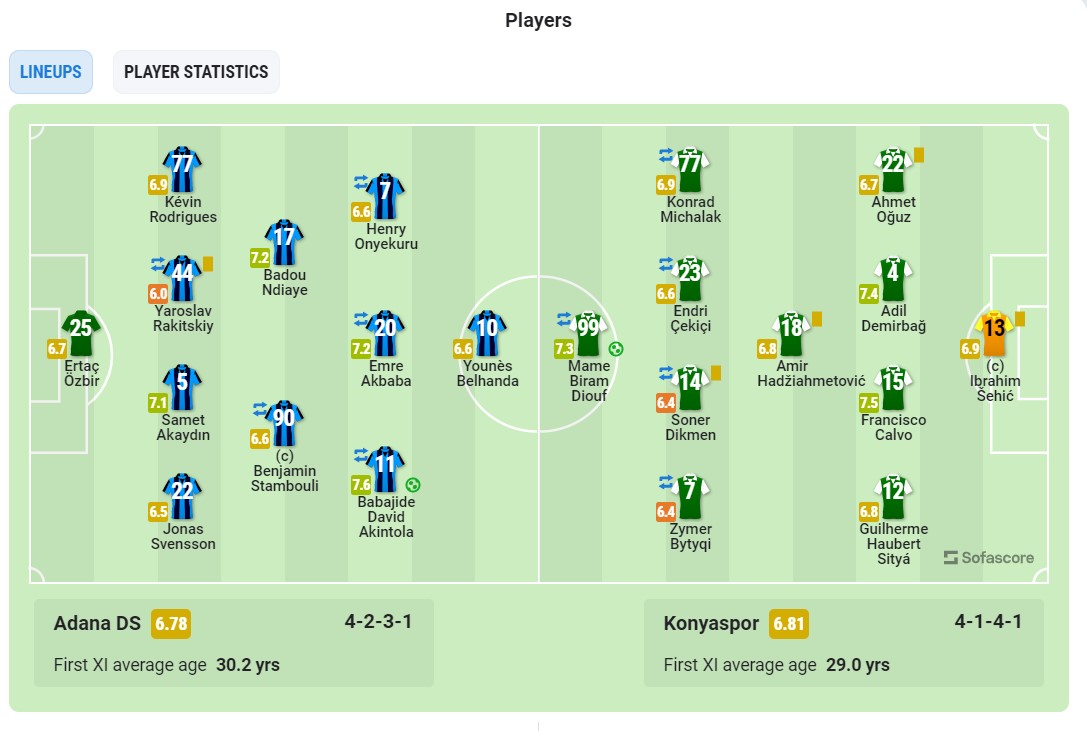
Task: Select Younès Belhanda's number 10 jersey
Action: (x=487, y=334)
